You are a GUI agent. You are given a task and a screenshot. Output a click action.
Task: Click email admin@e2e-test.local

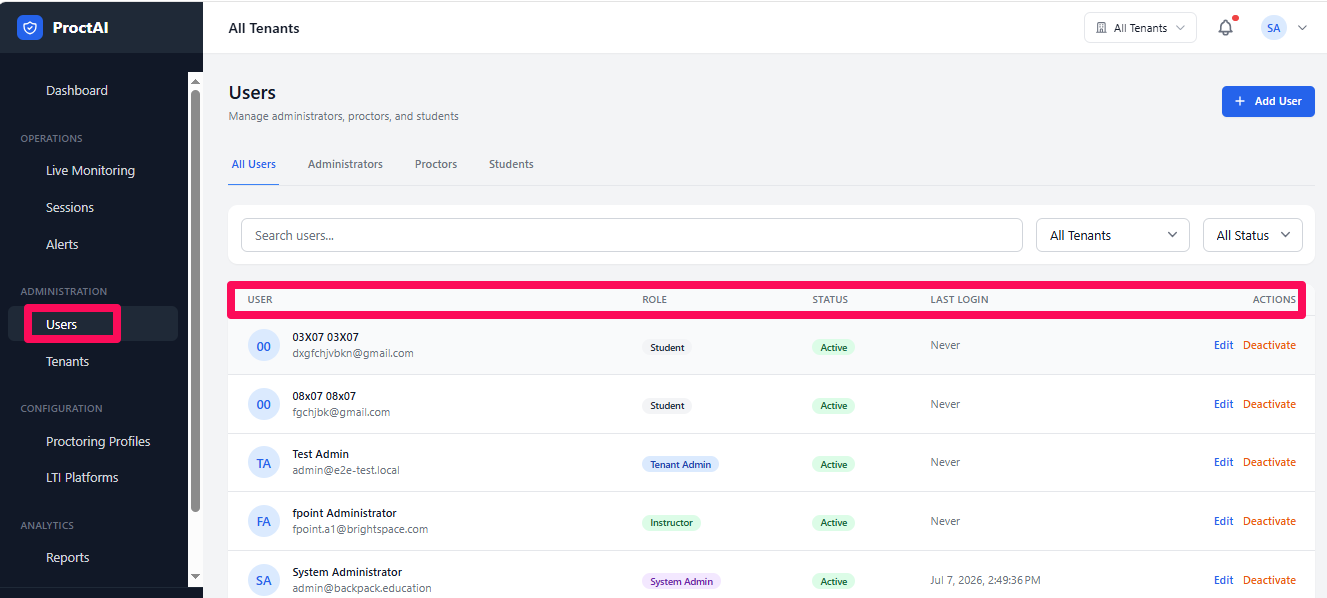(x=346, y=470)
